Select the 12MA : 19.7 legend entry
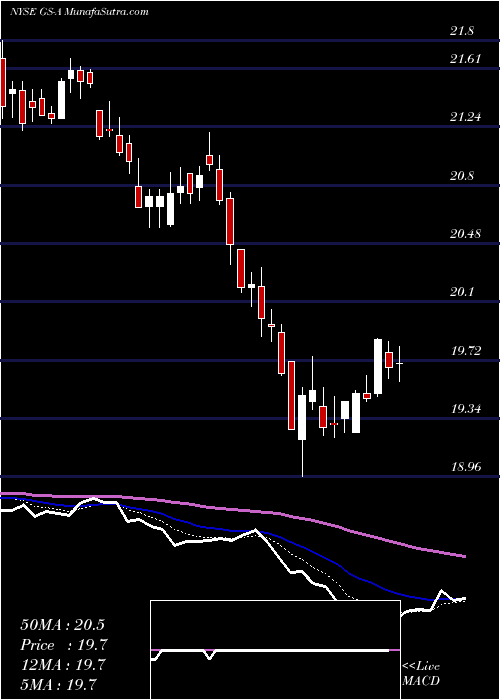The image size is (500, 700). (62, 665)
